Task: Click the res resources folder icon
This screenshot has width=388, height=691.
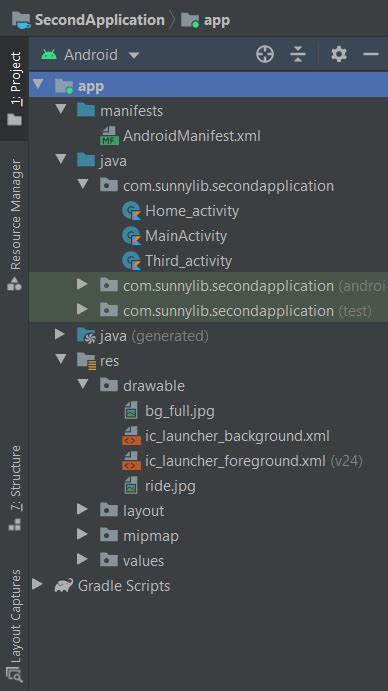Action: [x=86, y=361]
